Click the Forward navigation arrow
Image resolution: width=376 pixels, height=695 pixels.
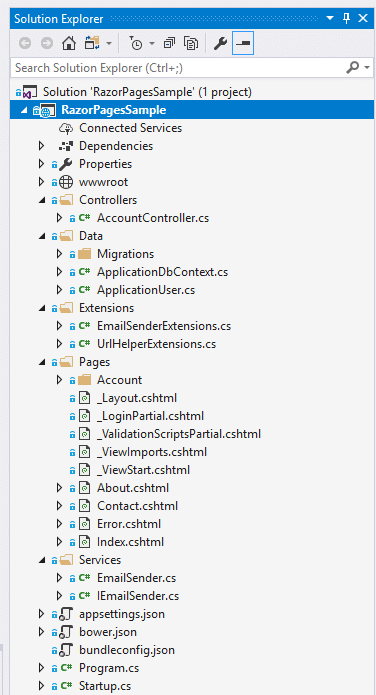coord(47,43)
